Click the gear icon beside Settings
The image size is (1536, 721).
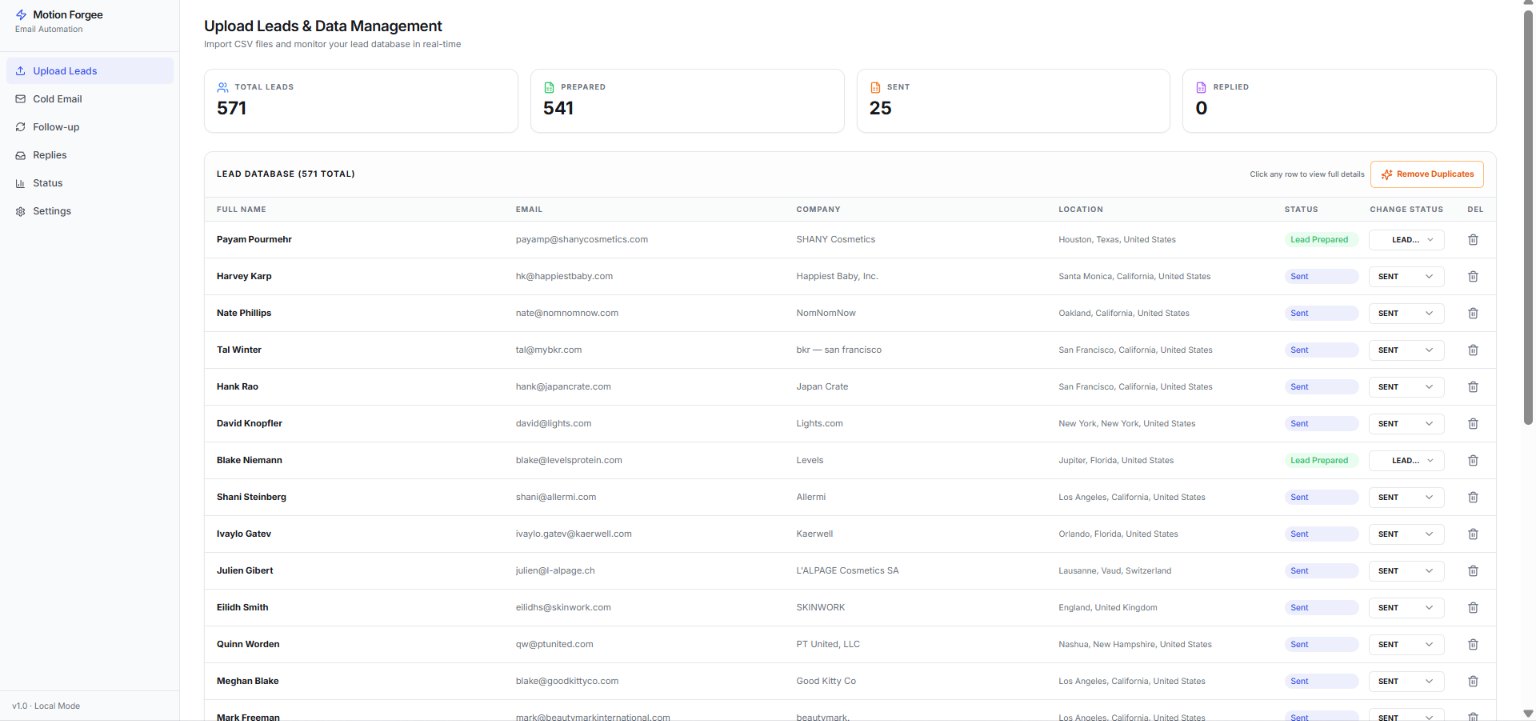[21, 211]
